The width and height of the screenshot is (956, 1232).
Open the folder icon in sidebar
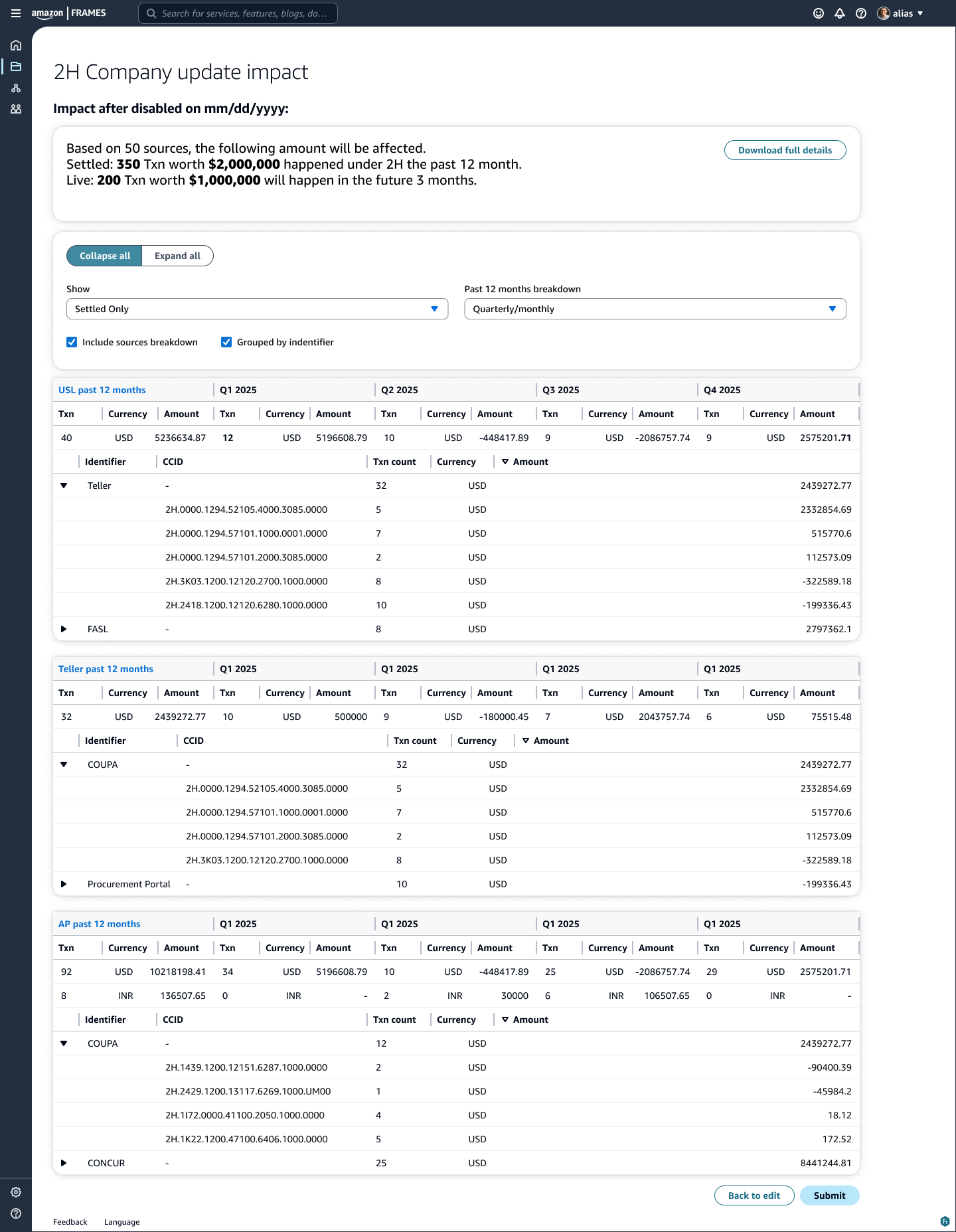[16, 66]
